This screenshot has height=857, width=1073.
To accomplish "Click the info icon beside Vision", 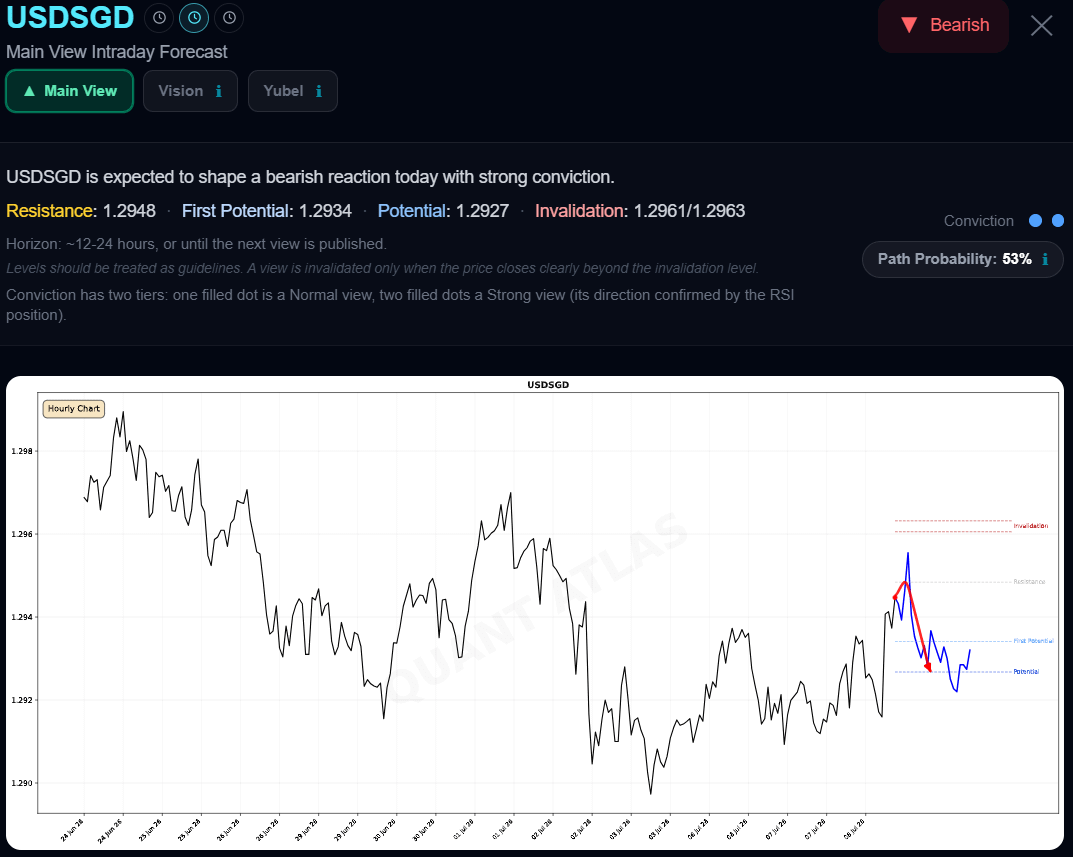I will (x=219, y=91).
